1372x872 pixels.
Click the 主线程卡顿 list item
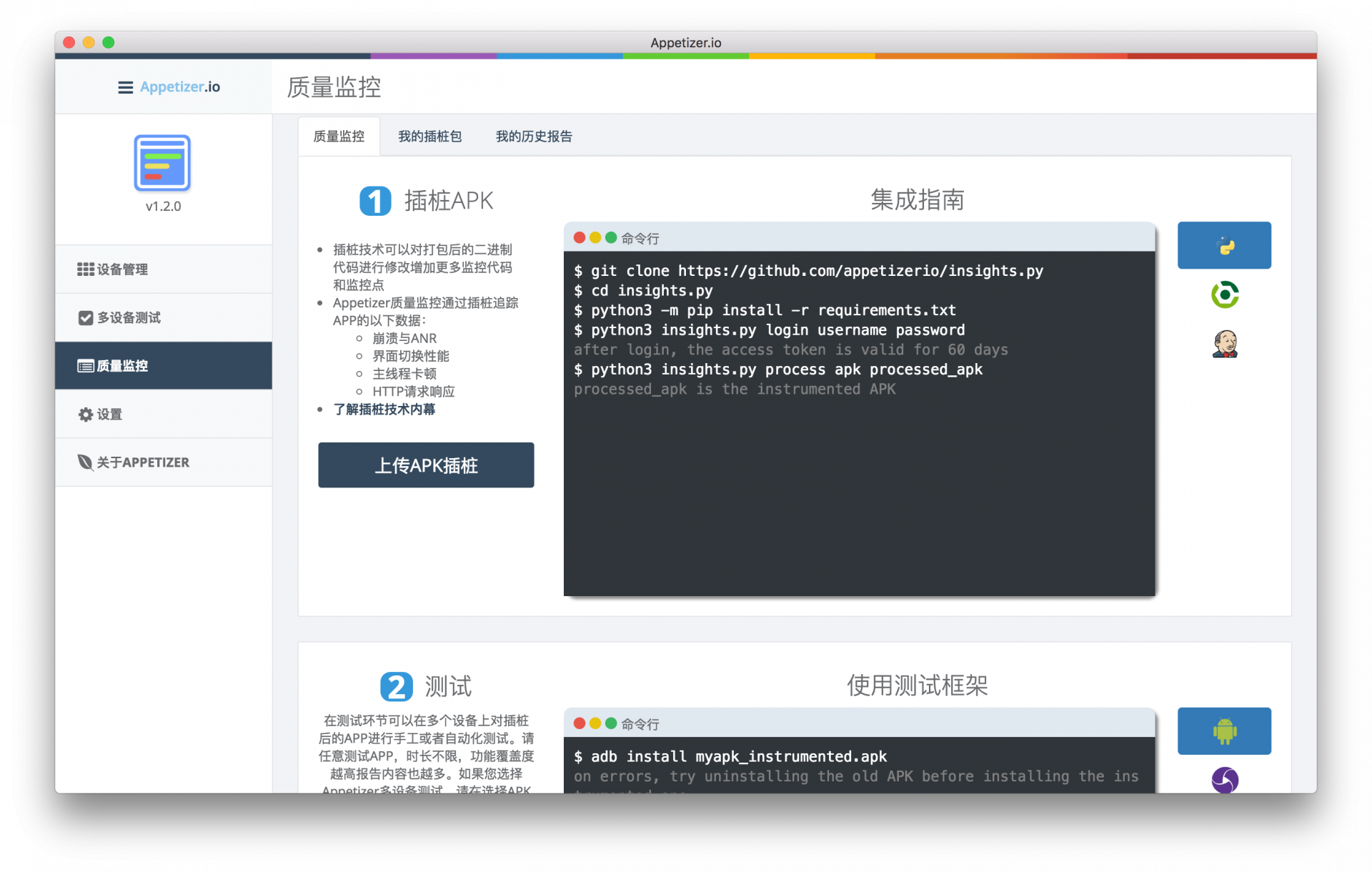[x=404, y=374]
